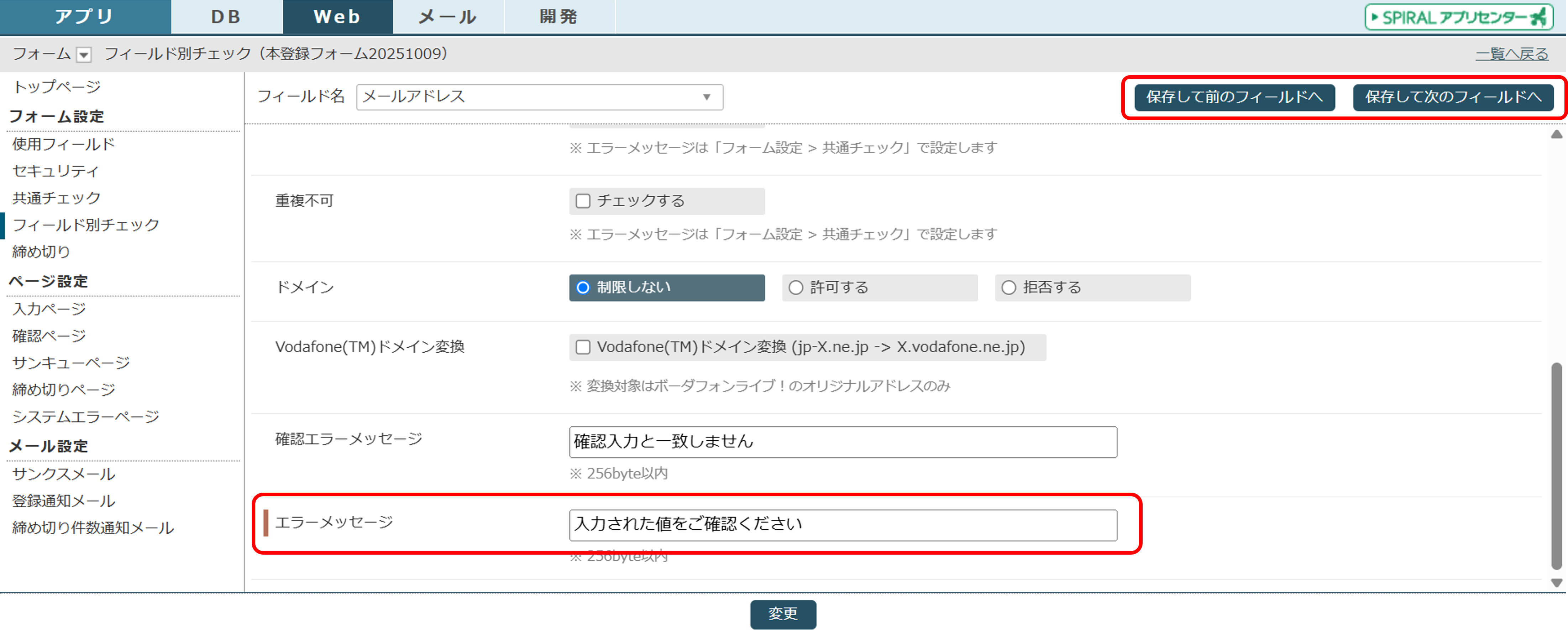Click scrollbar up arrow icon
The height and width of the screenshot is (633, 1568).
[1557, 135]
